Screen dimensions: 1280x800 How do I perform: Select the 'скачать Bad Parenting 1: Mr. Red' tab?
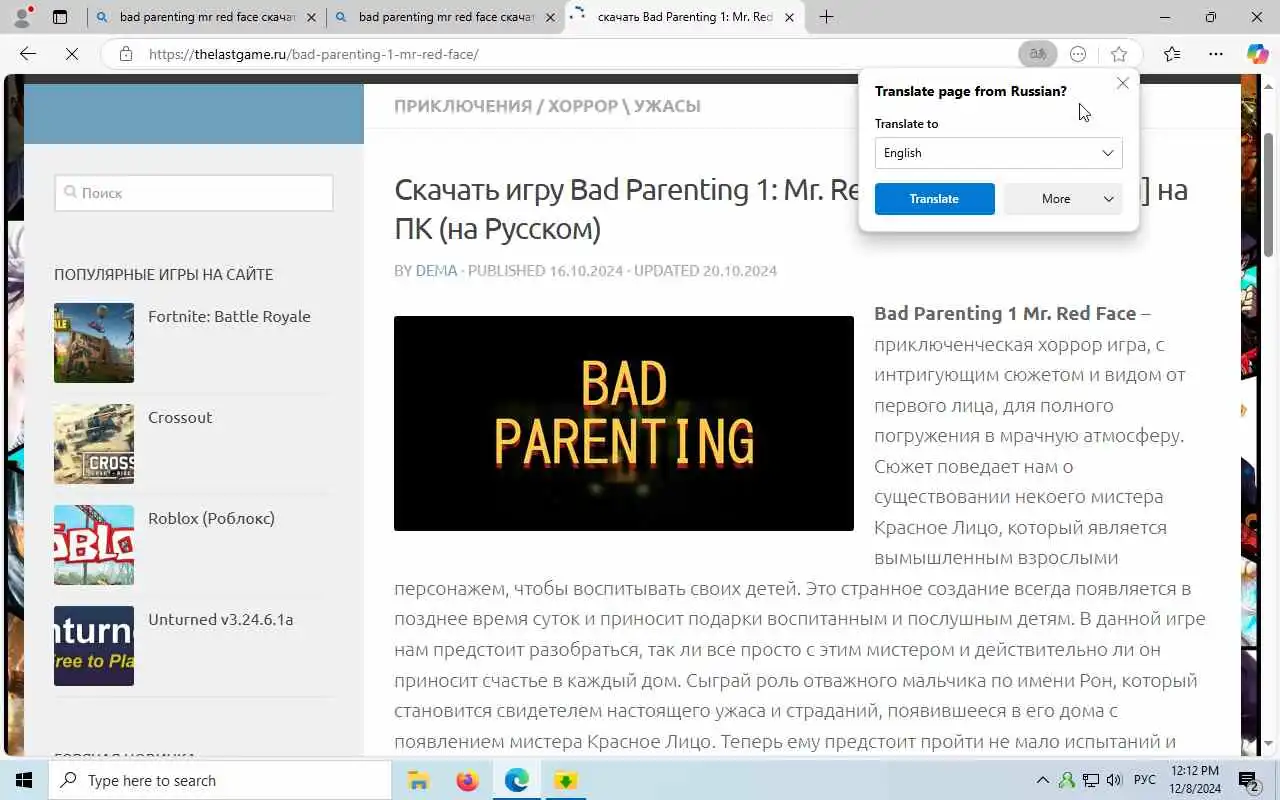pyautogui.click(x=685, y=17)
